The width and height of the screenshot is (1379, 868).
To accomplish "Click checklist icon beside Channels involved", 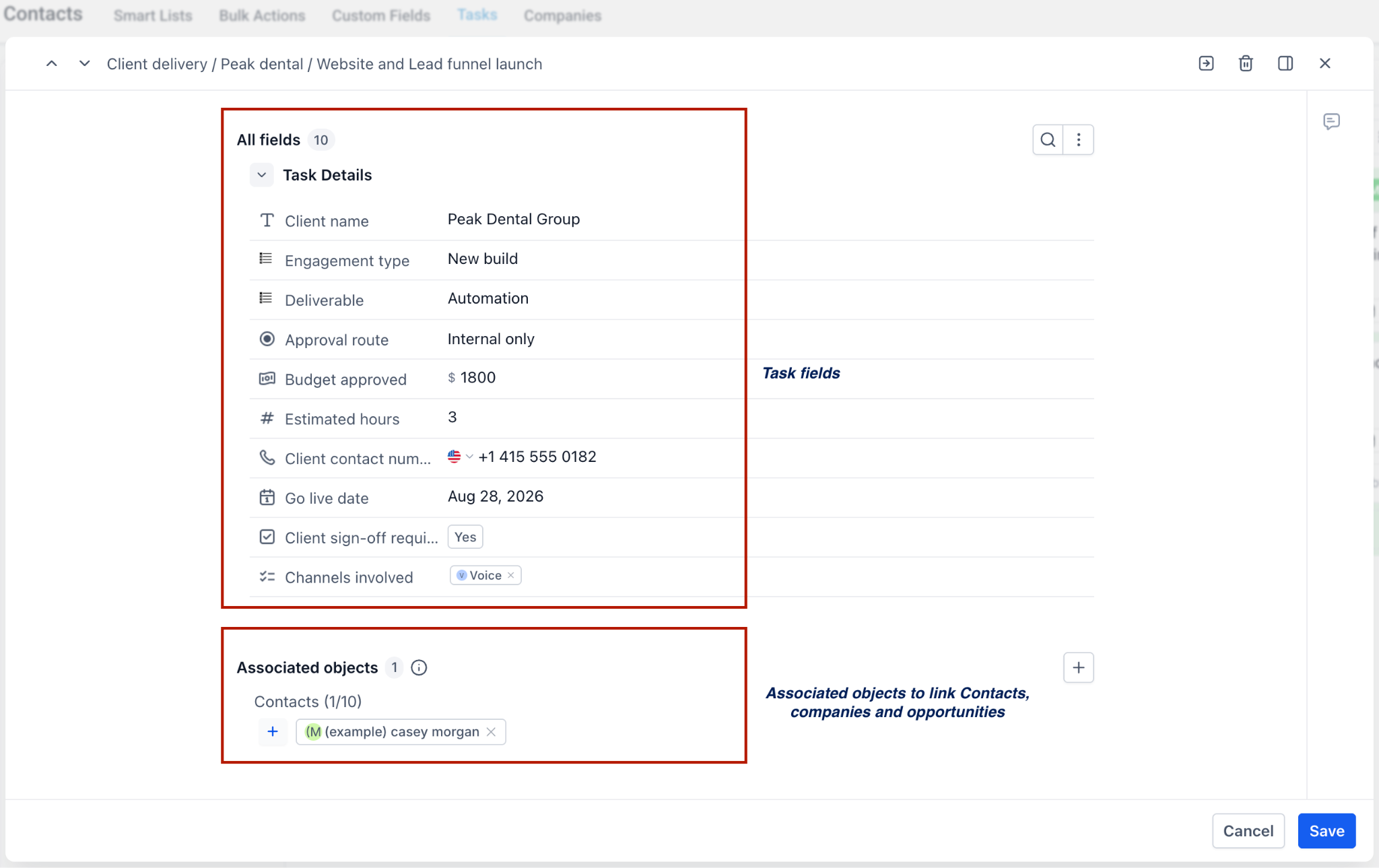I will click(267, 576).
